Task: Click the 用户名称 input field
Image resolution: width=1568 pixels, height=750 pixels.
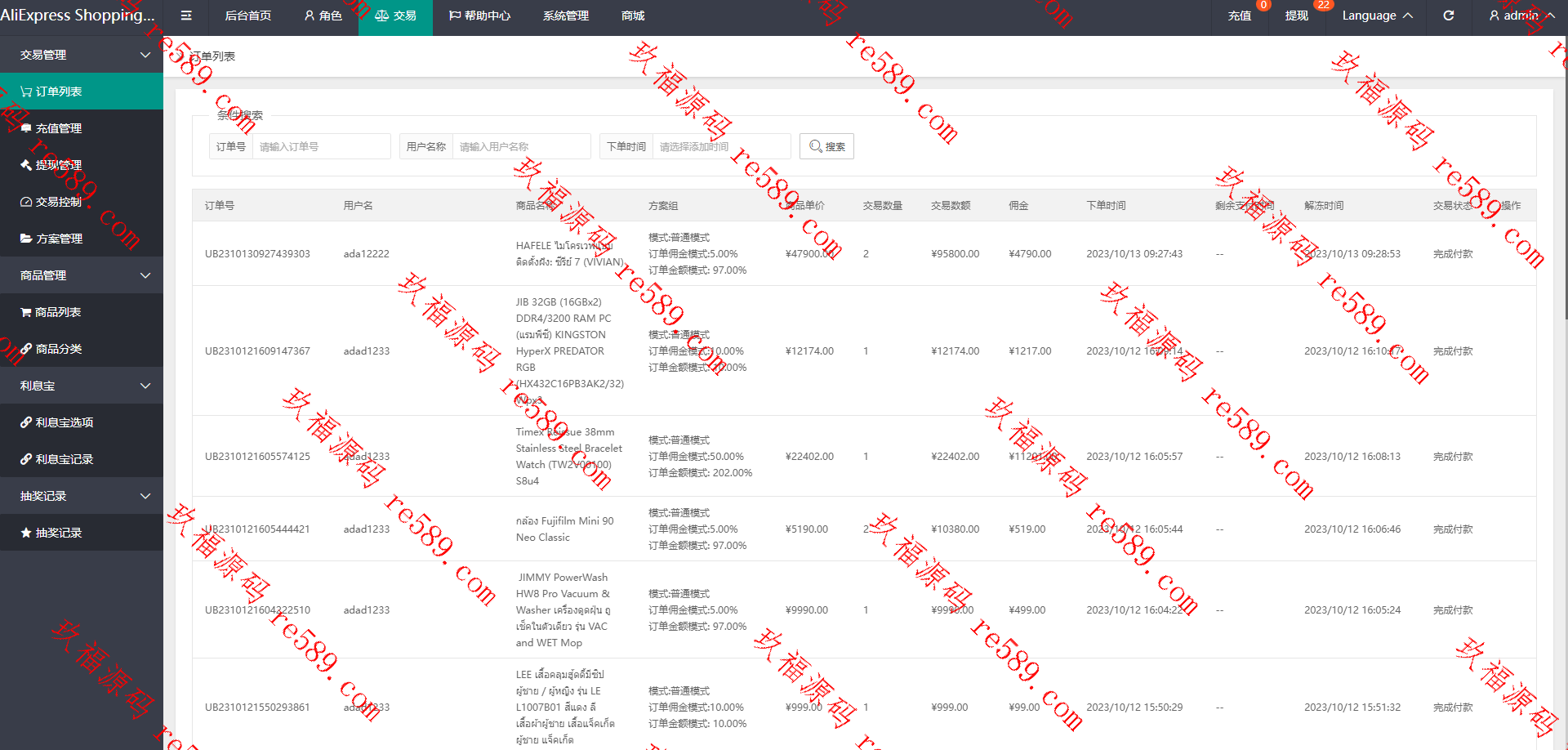Action: tap(522, 146)
